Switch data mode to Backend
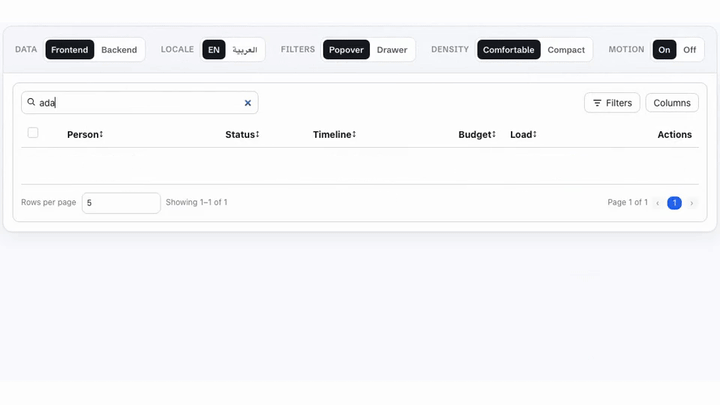 [119, 50]
